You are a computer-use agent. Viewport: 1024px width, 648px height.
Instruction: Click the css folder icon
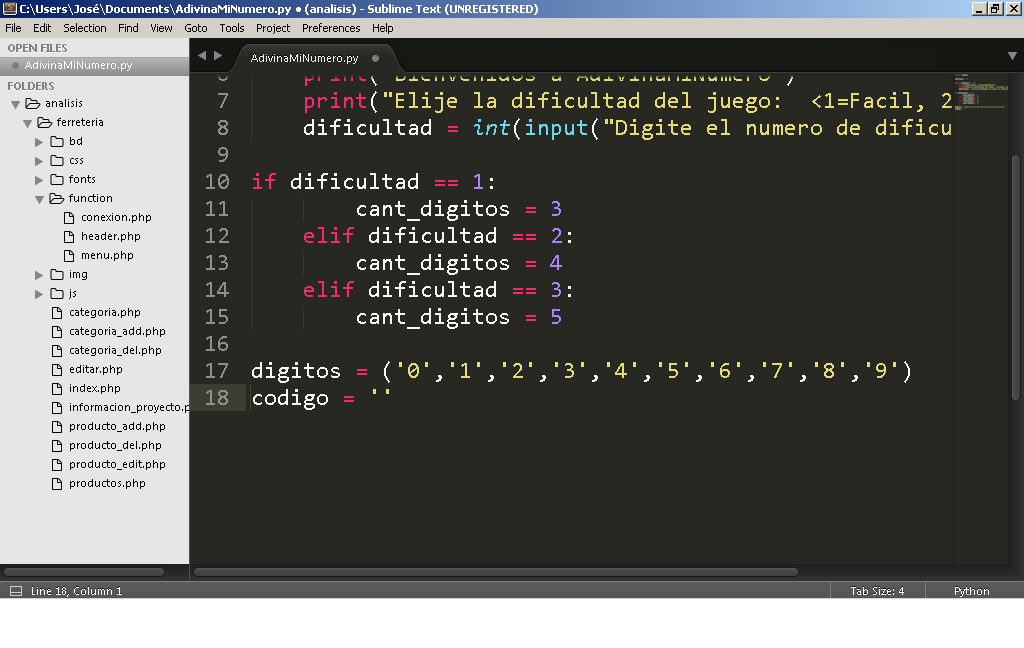tap(57, 160)
